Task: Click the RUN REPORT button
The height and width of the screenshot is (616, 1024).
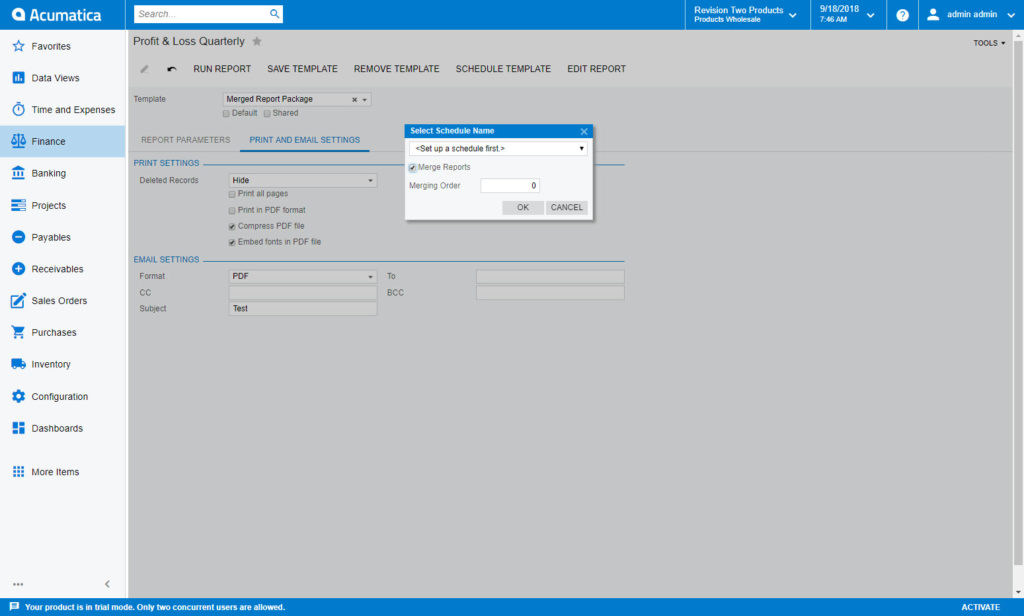Action: (x=222, y=68)
